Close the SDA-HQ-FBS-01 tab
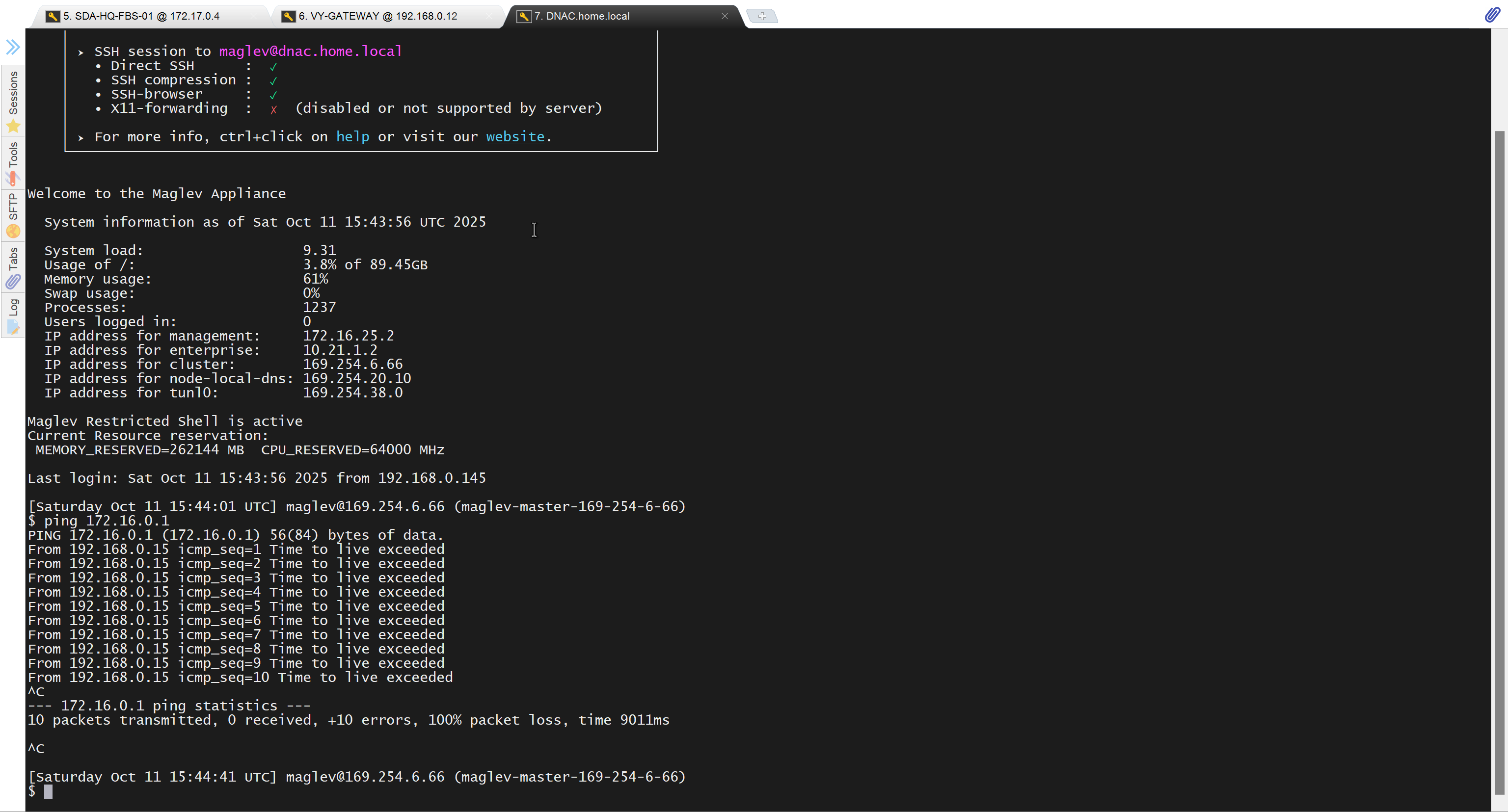The image size is (1508, 812). tap(253, 16)
